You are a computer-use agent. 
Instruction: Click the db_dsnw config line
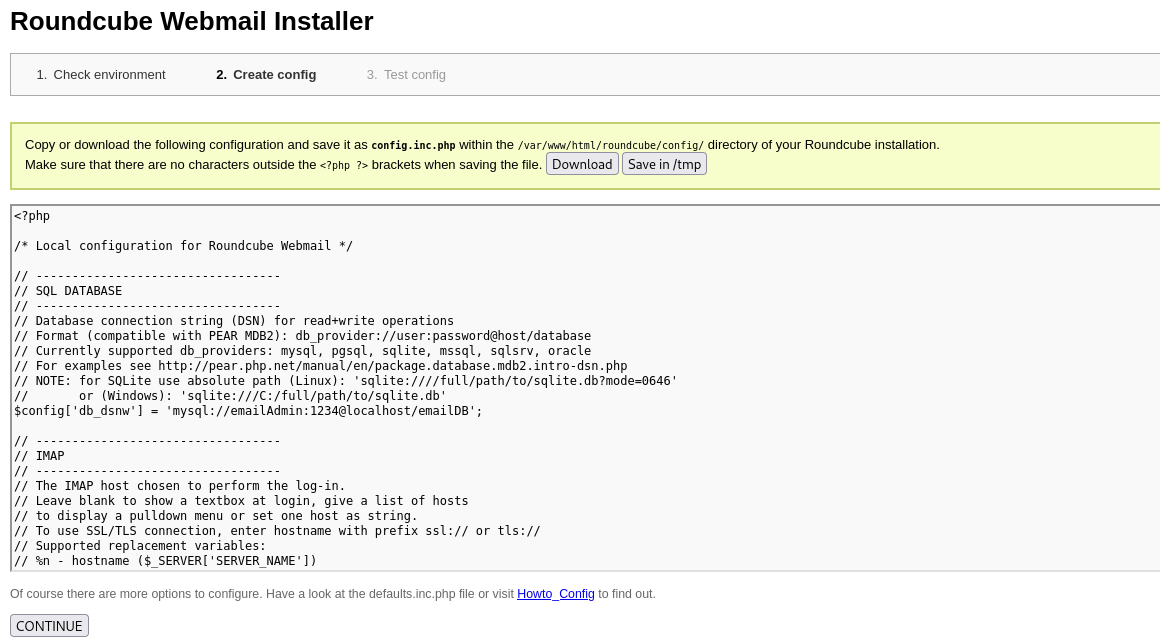(x=248, y=410)
